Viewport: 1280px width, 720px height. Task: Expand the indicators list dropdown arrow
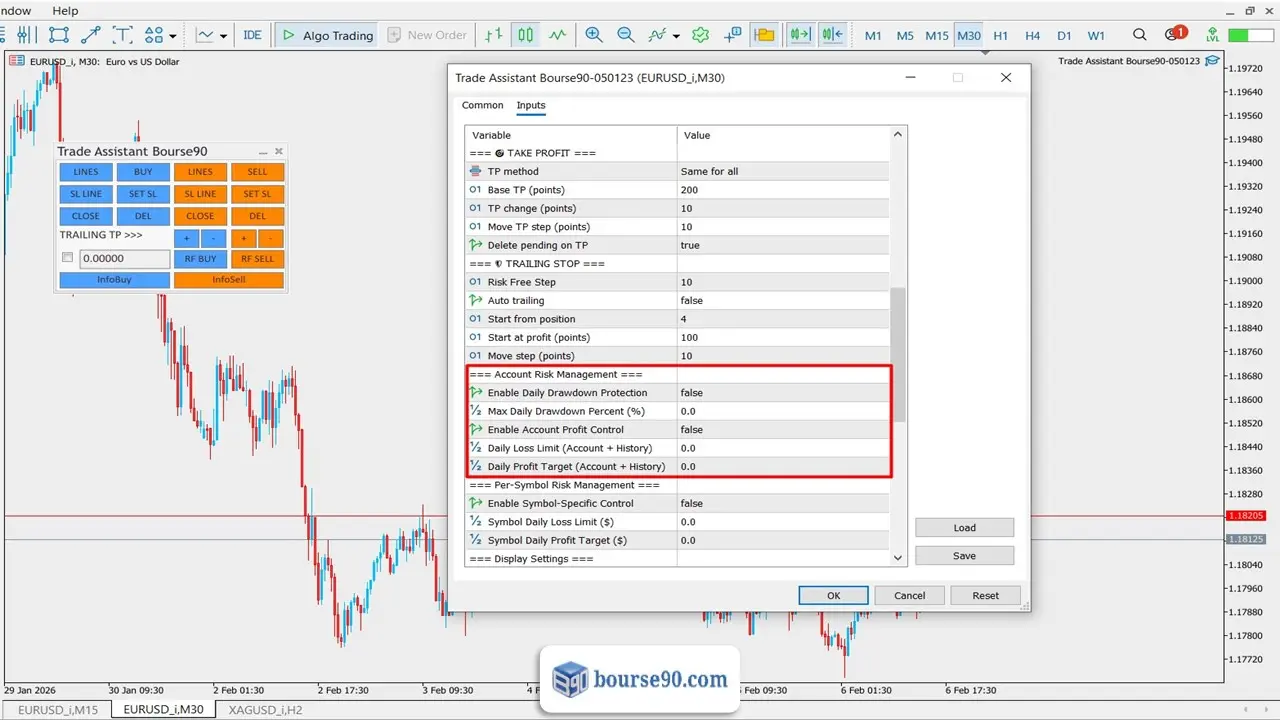676,36
